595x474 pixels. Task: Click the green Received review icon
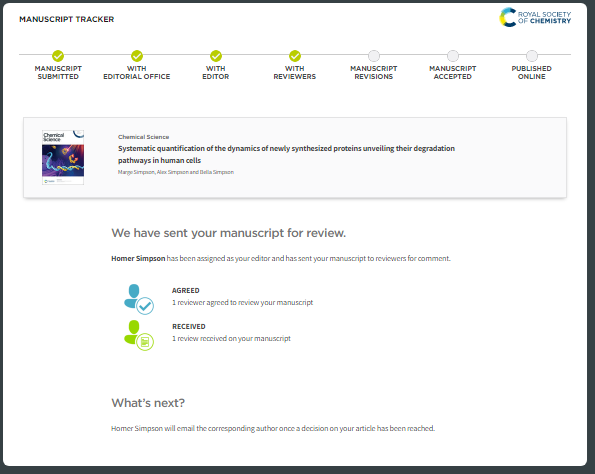[139, 335]
